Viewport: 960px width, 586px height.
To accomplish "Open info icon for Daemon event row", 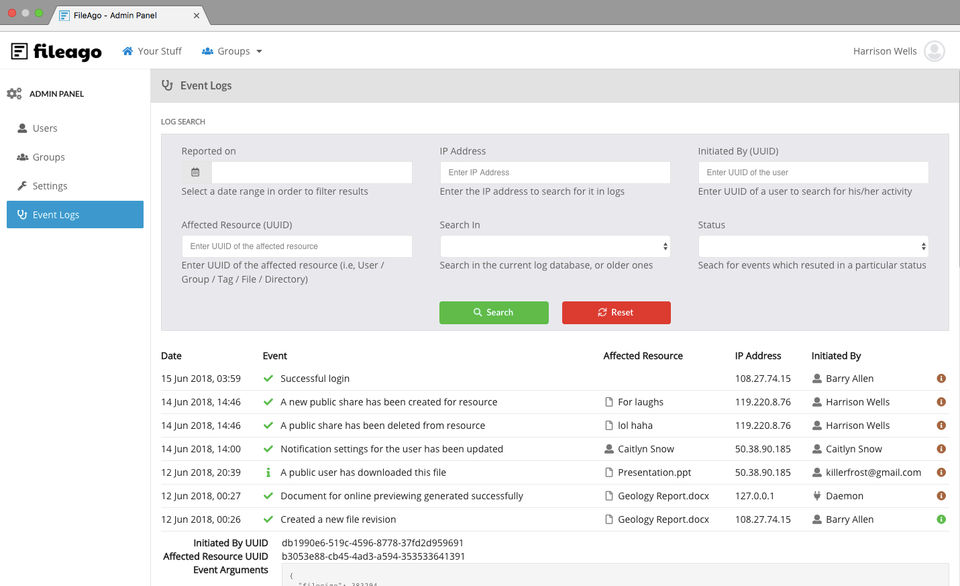I will point(941,496).
